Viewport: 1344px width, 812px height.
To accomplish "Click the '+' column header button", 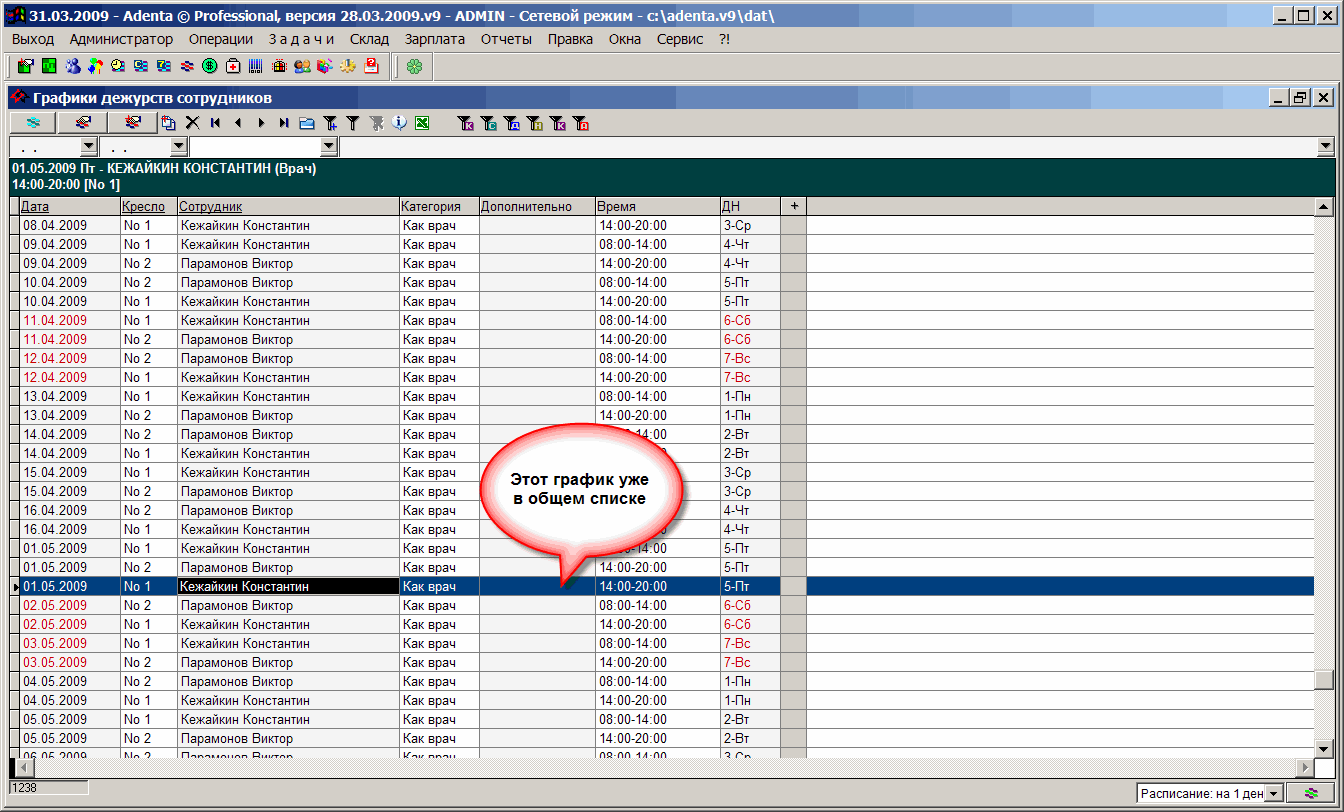I will coord(793,206).
